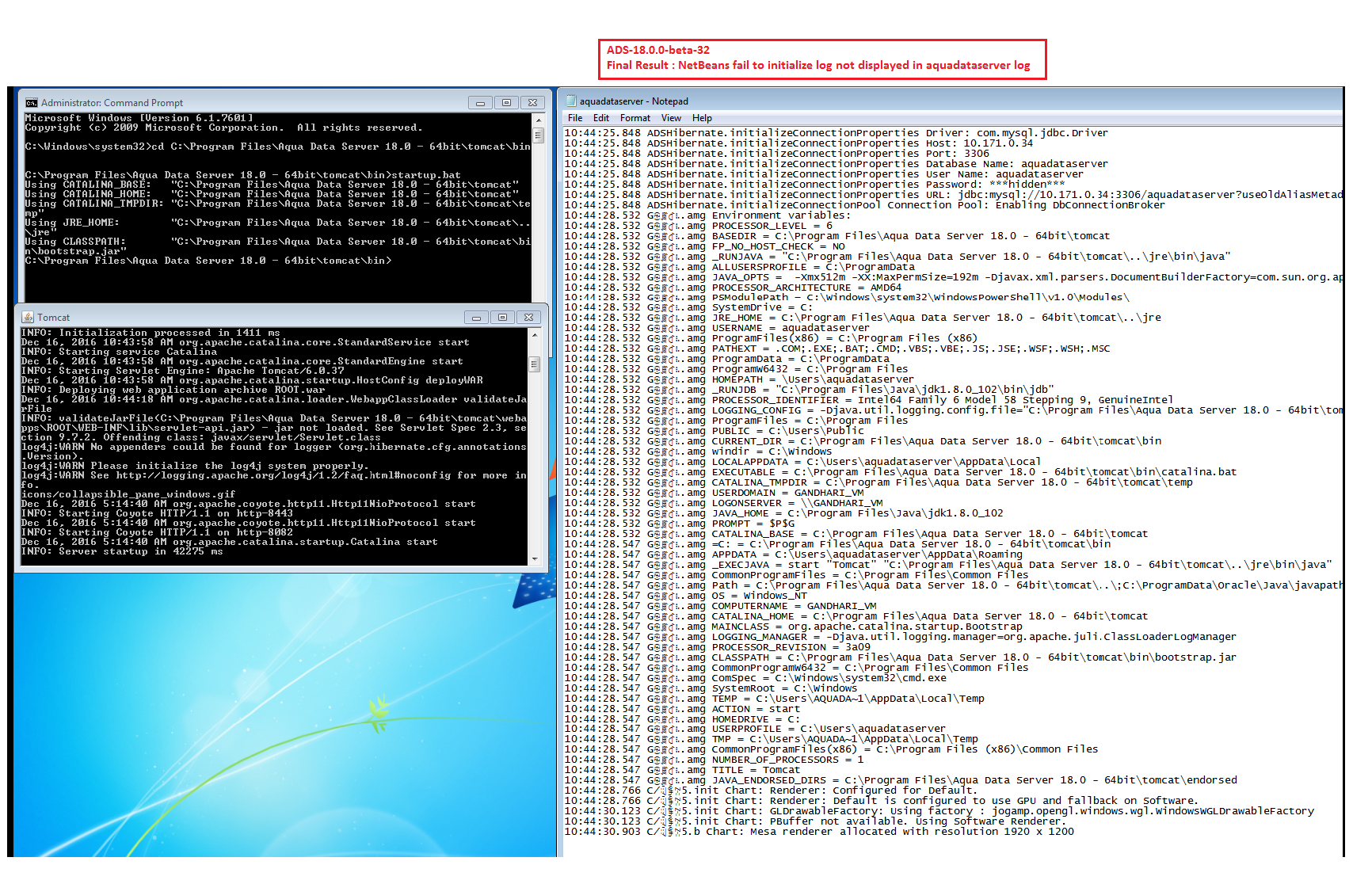1372x884 pixels.
Task: Maximize the Administrator: Command Prompt window
Action: [506, 103]
